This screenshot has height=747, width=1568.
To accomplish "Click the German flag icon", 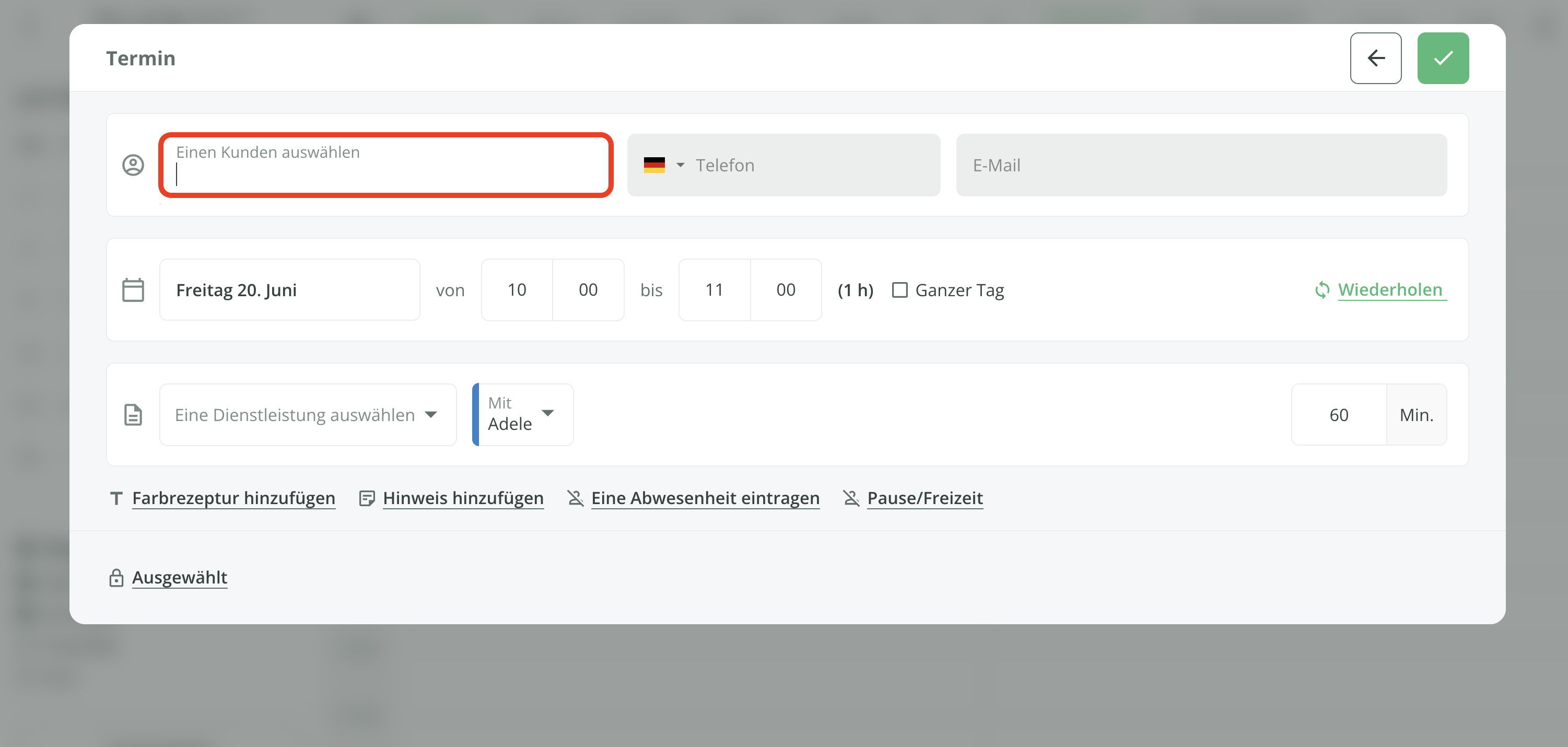I will click(654, 165).
